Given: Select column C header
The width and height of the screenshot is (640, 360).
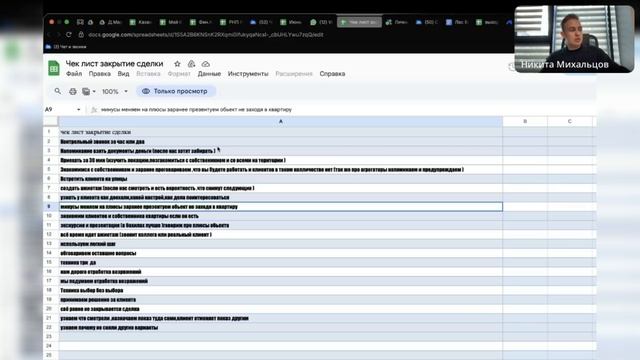Looking at the screenshot, I should (569, 121).
